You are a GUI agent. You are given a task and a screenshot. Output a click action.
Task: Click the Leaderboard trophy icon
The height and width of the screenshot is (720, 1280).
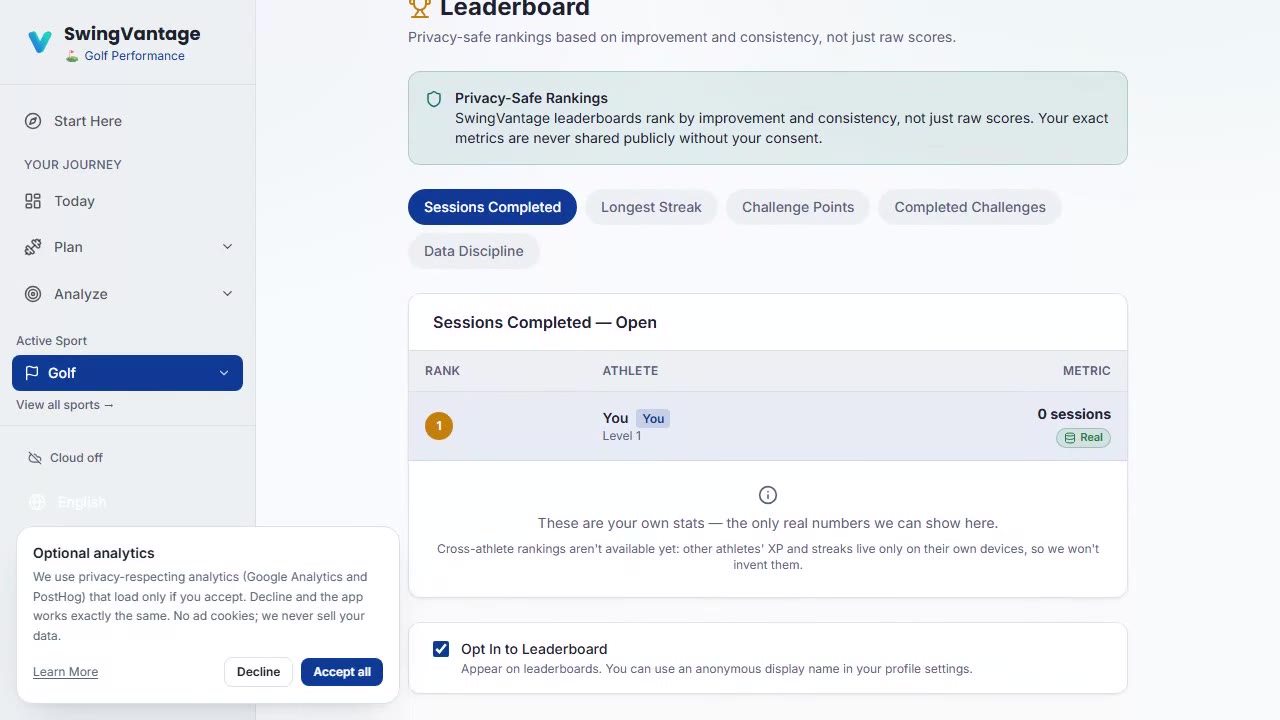pyautogui.click(x=420, y=8)
